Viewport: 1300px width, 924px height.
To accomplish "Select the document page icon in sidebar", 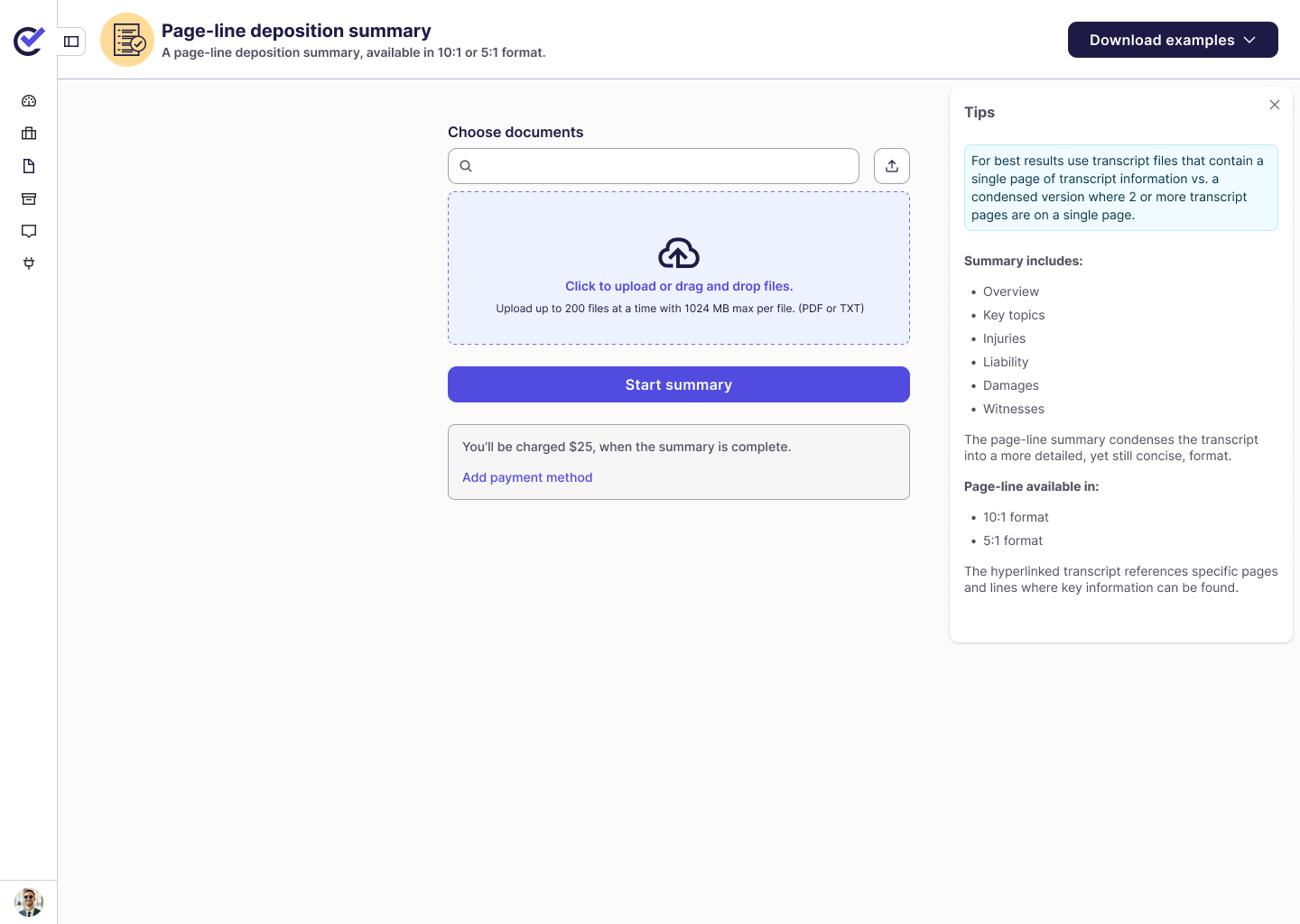I will click(x=29, y=166).
